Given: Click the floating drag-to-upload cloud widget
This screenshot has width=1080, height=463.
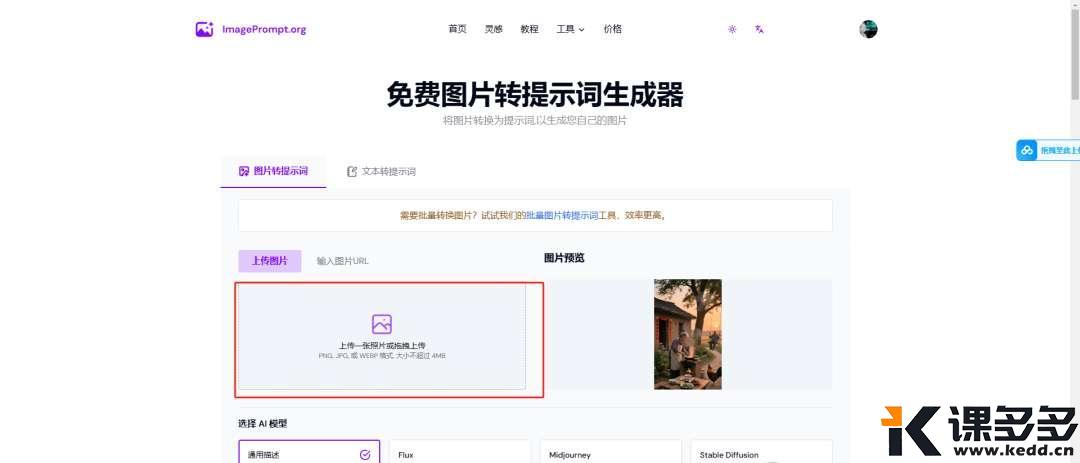Looking at the screenshot, I should [1047, 150].
